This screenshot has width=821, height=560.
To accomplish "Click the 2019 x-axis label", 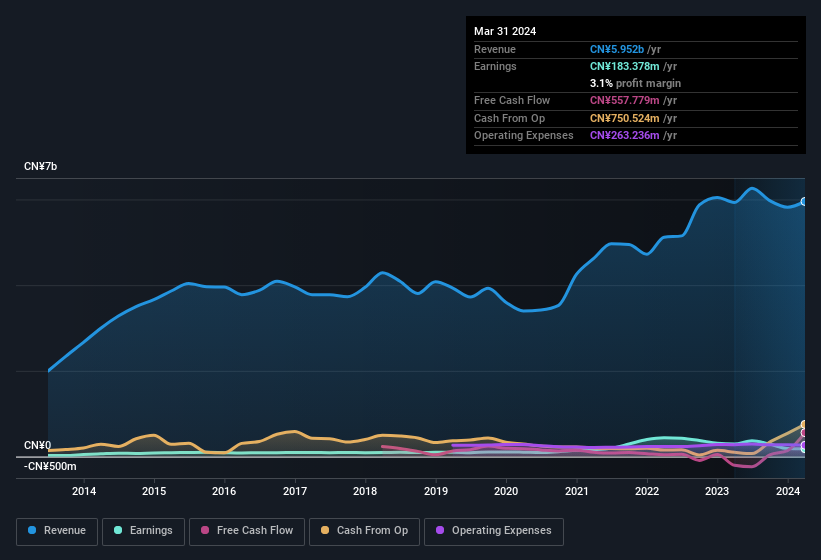I will tap(436, 491).
